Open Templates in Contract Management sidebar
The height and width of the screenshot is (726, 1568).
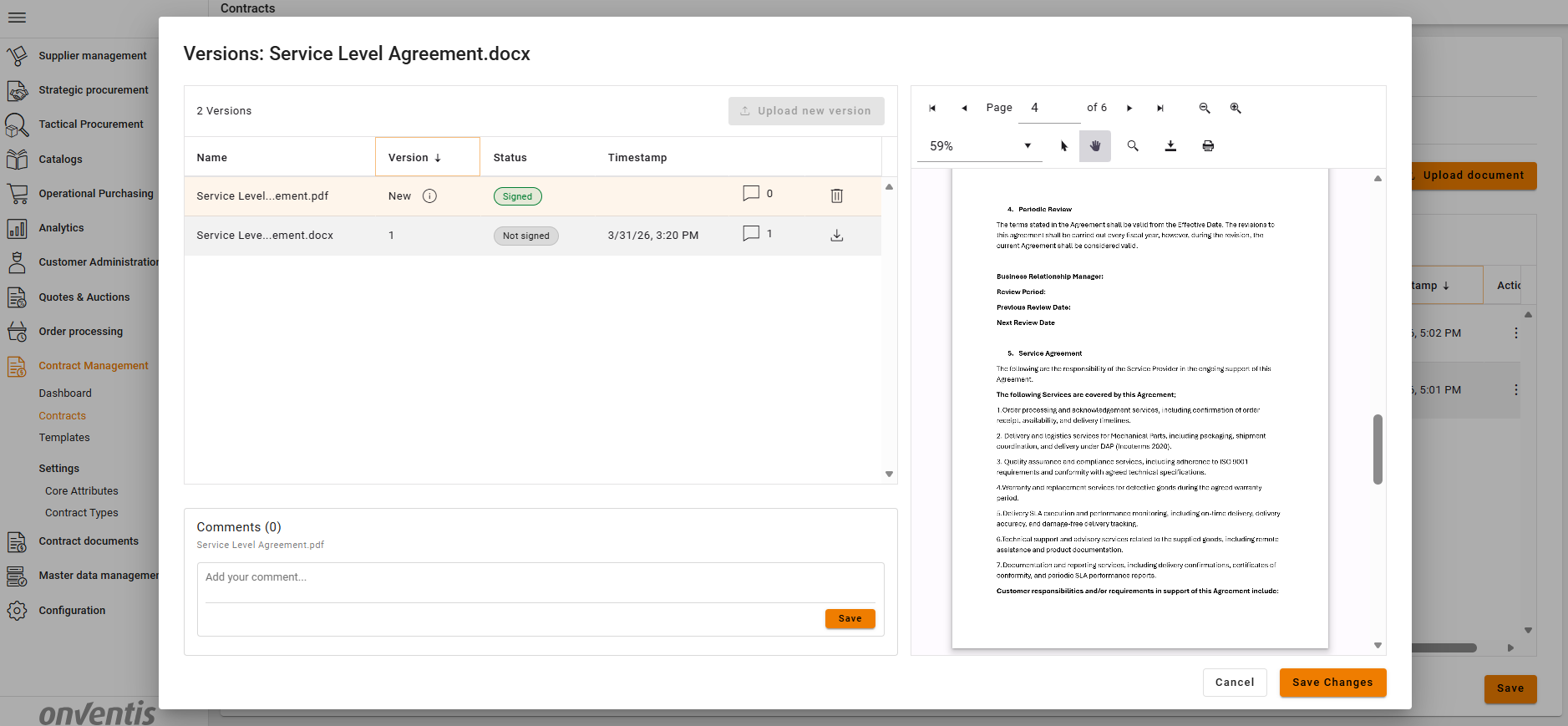64,438
